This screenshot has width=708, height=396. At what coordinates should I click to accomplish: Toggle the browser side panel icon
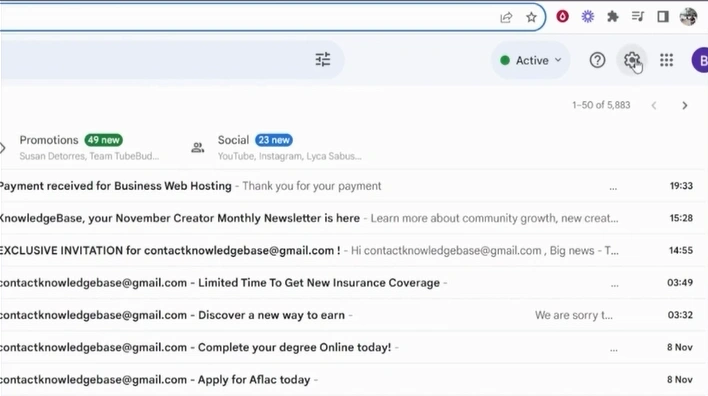pyautogui.click(x=662, y=17)
